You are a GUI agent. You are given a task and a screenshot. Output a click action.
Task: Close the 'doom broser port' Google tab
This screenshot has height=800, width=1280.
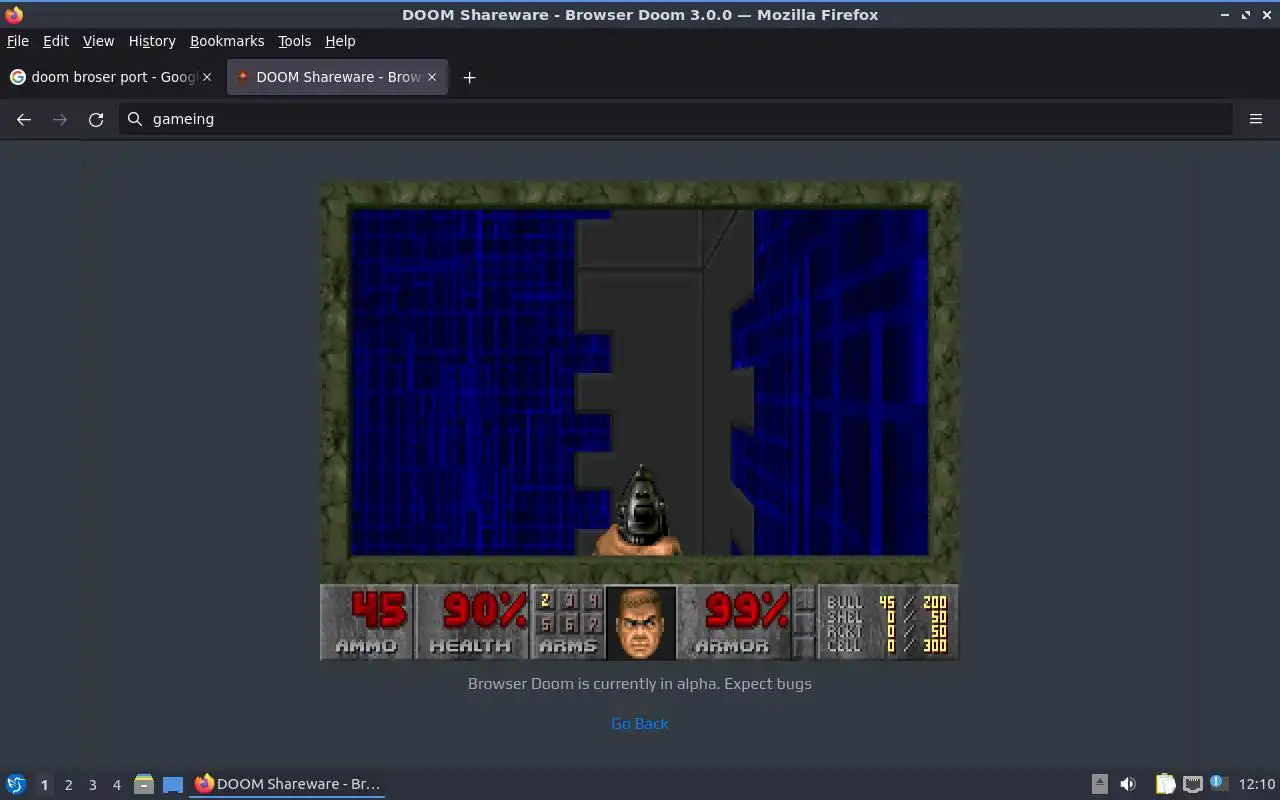coord(207,77)
